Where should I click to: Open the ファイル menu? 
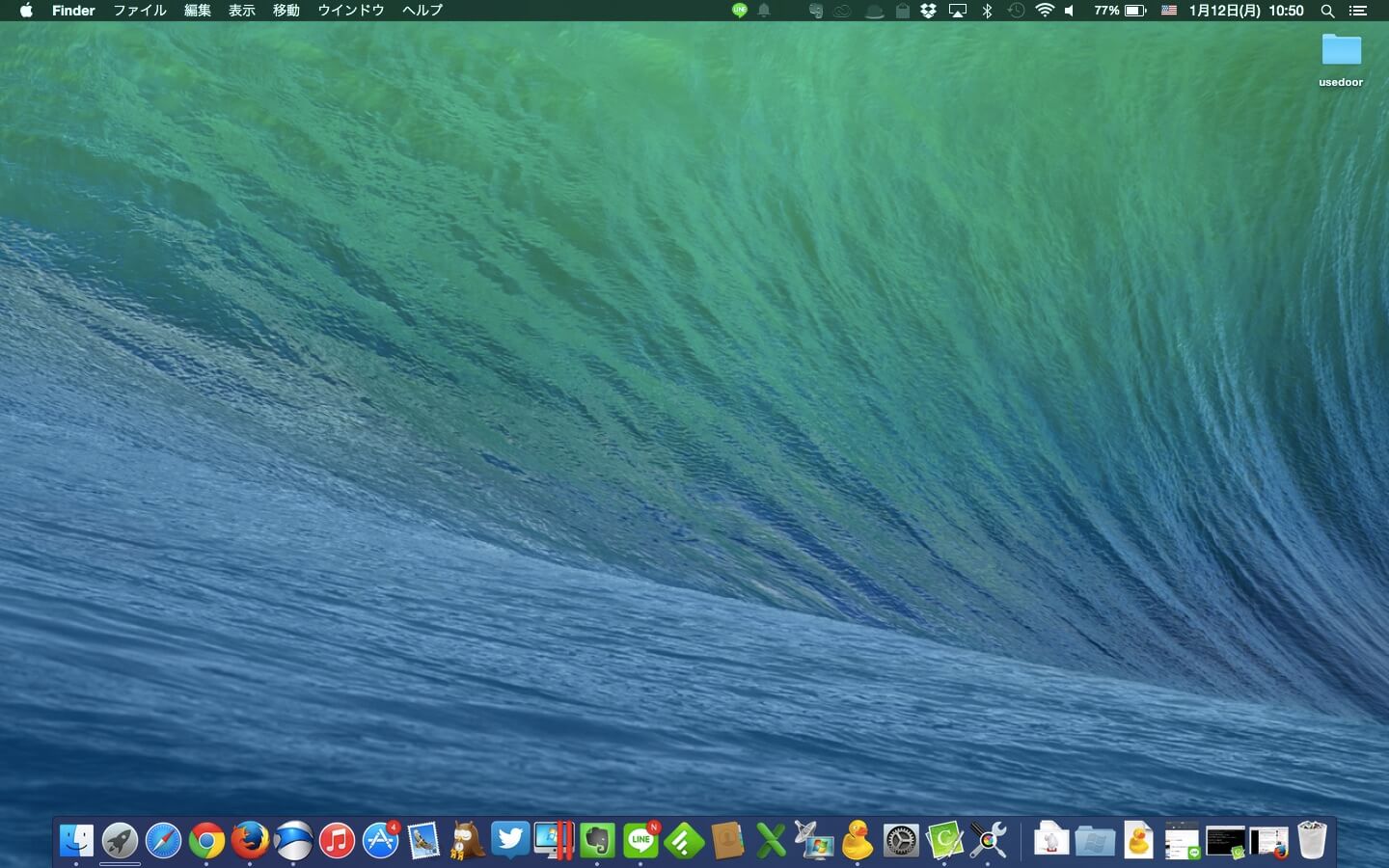click(140, 11)
